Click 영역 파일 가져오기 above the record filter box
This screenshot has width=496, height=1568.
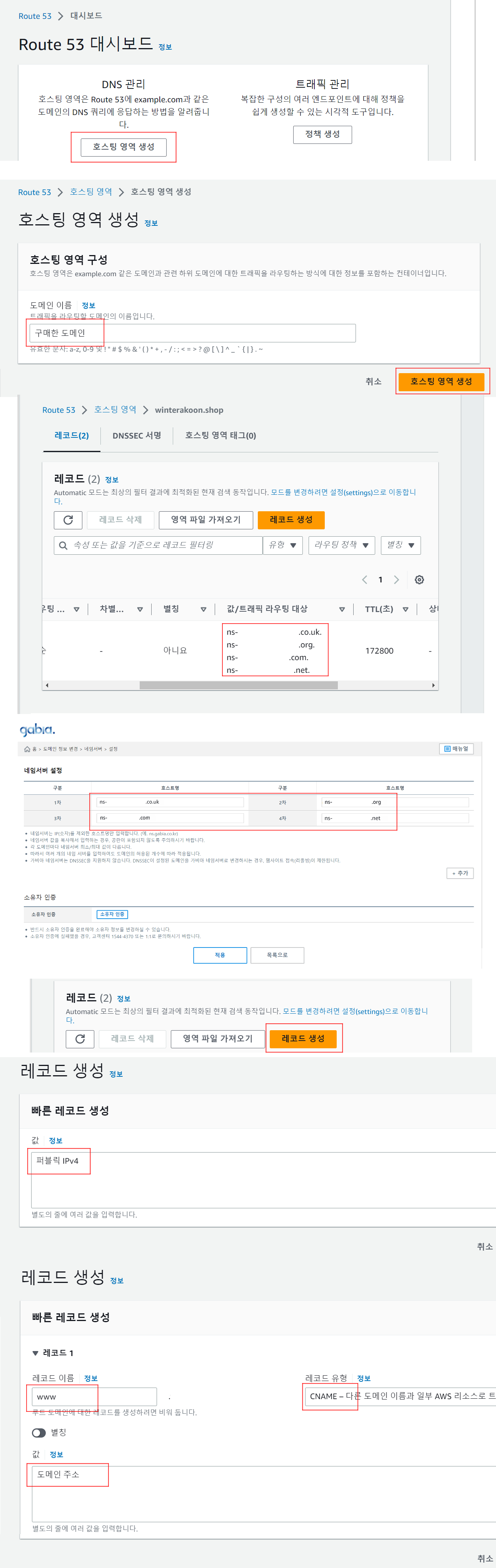click(206, 520)
